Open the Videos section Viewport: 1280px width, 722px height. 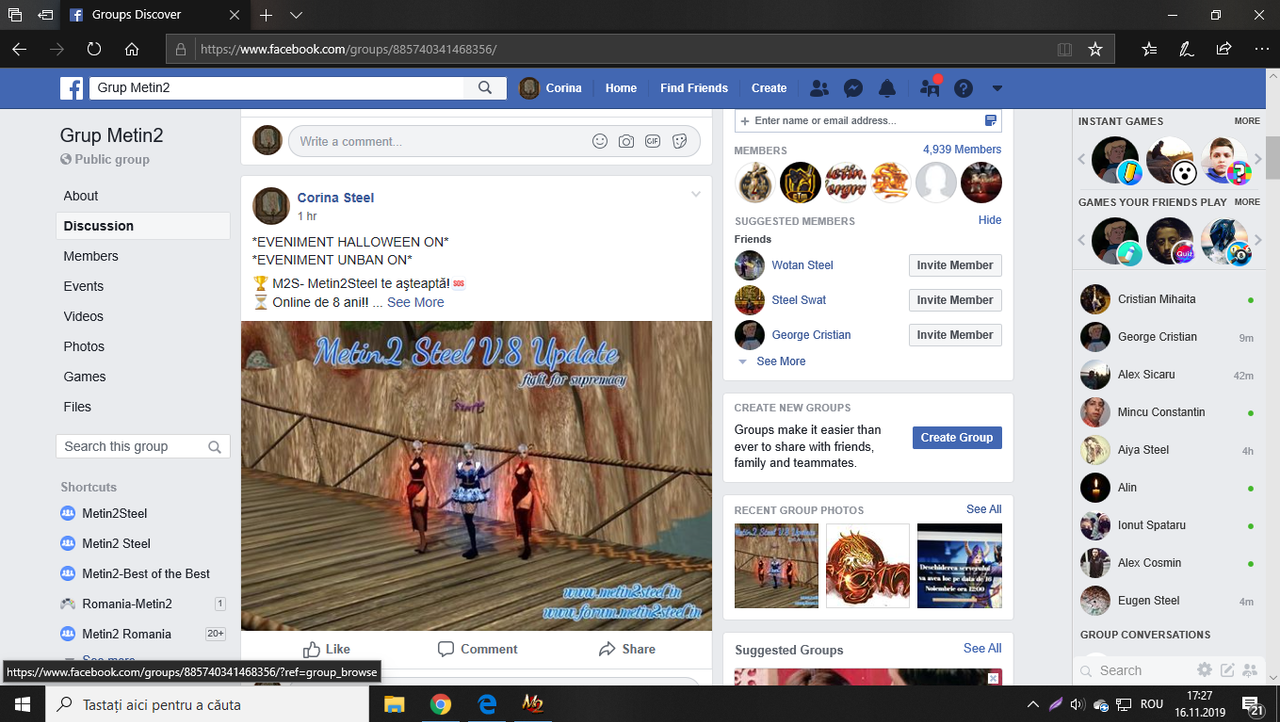point(84,316)
